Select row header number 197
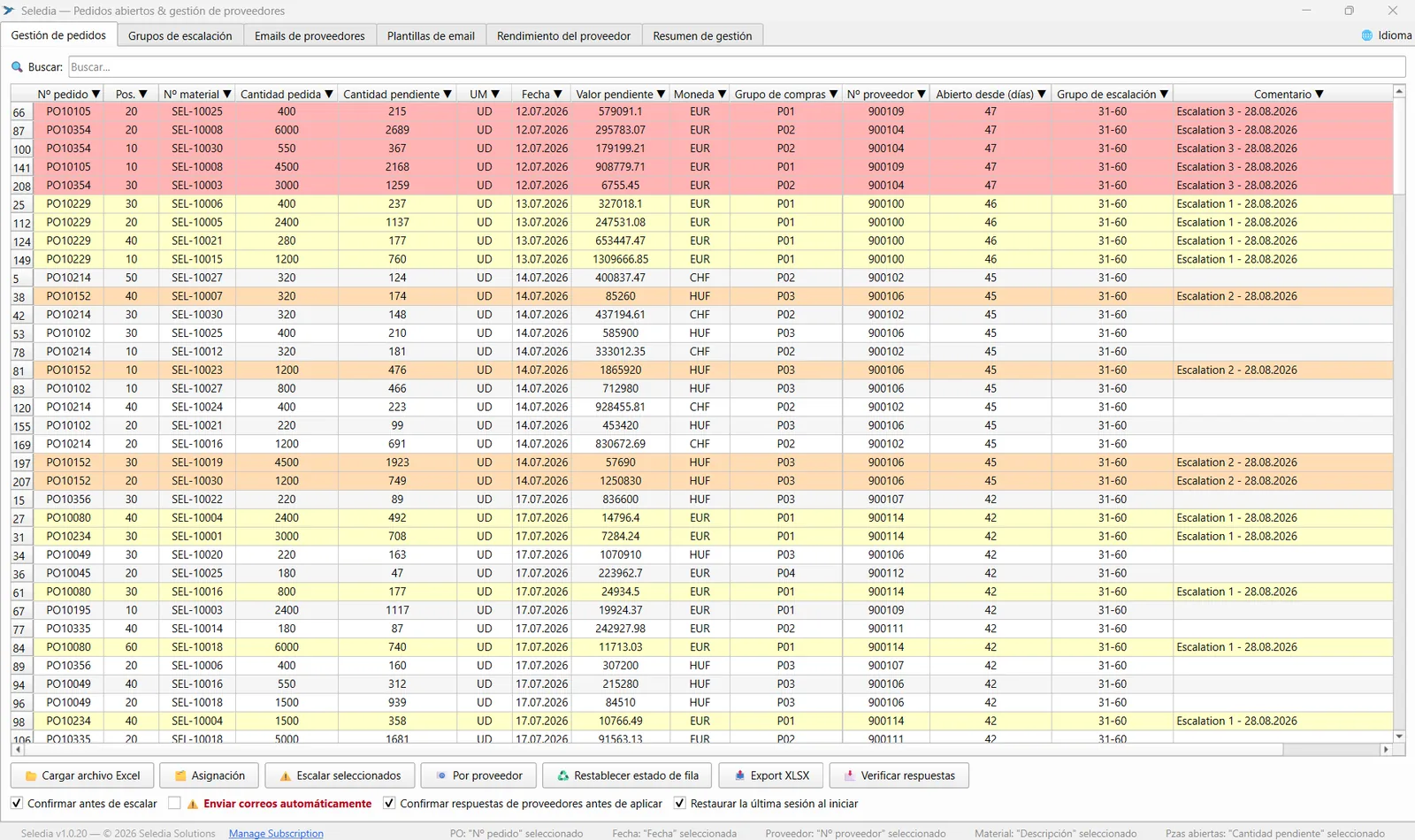1415x840 pixels. (21, 463)
